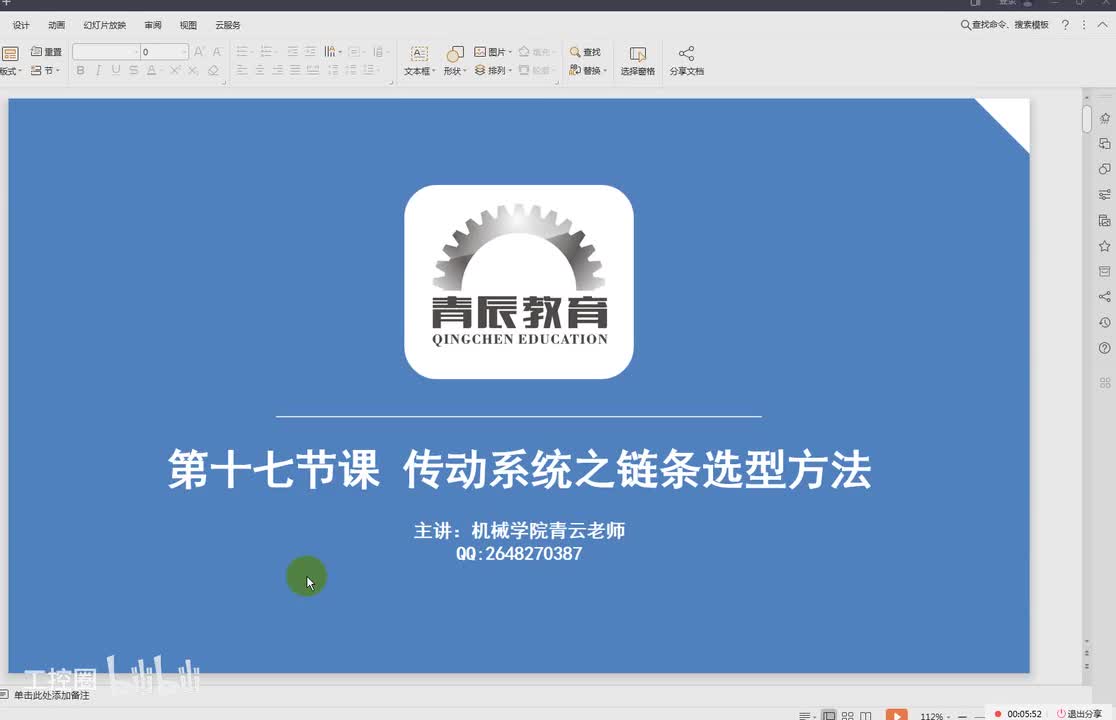The height and width of the screenshot is (720, 1116).
Task: Open the 112% zoom level dropdown
Action: (935, 716)
